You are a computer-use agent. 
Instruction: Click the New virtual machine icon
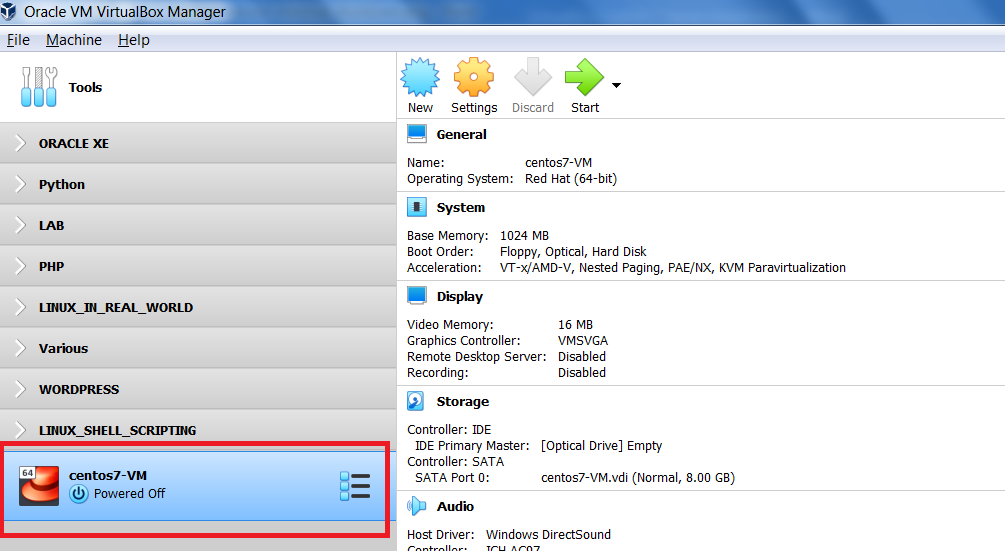pyautogui.click(x=420, y=78)
